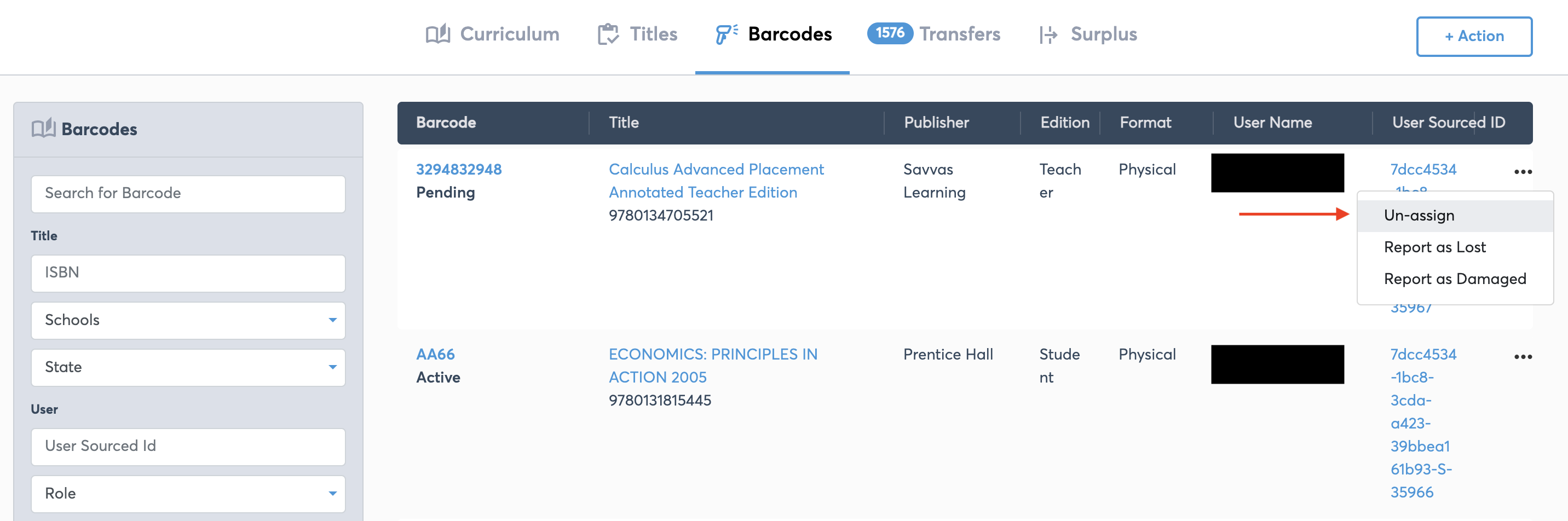Click into the ISBN input field
This screenshot has height=521, width=1568.
188,273
